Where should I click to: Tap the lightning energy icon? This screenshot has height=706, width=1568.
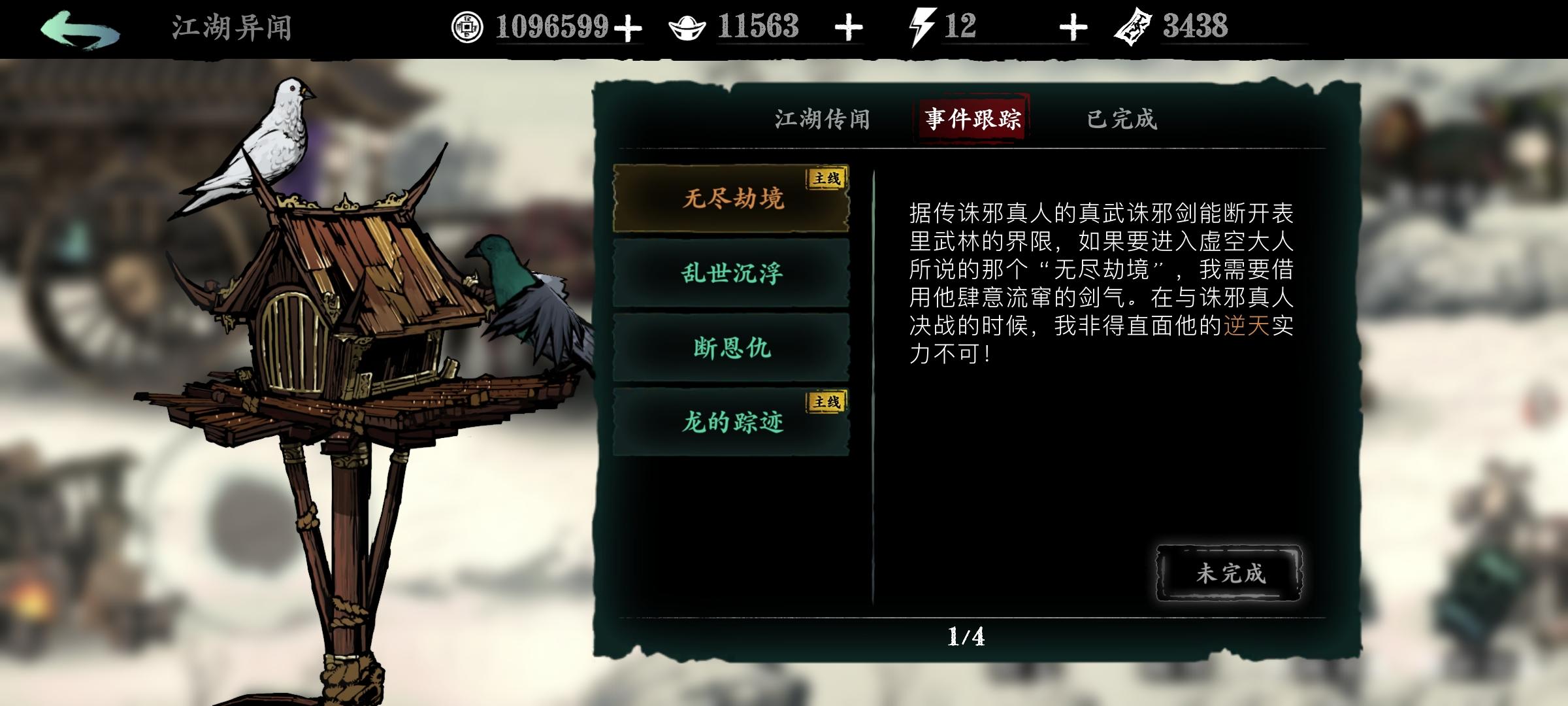tap(923, 27)
